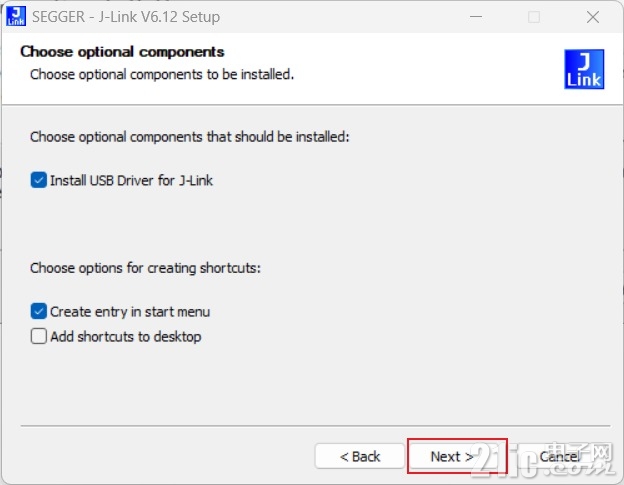Click the 21ic watermark logo
The height and width of the screenshot is (485, 624).
544,460
